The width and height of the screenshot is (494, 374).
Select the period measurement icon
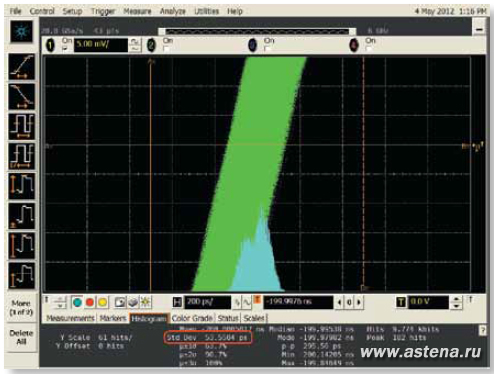point(22,126)
